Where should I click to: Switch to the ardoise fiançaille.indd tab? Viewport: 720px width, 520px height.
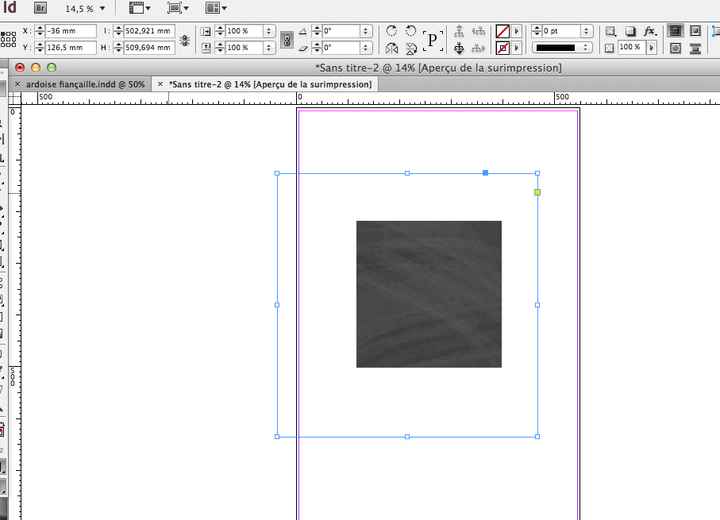click(x=85, y=84)
